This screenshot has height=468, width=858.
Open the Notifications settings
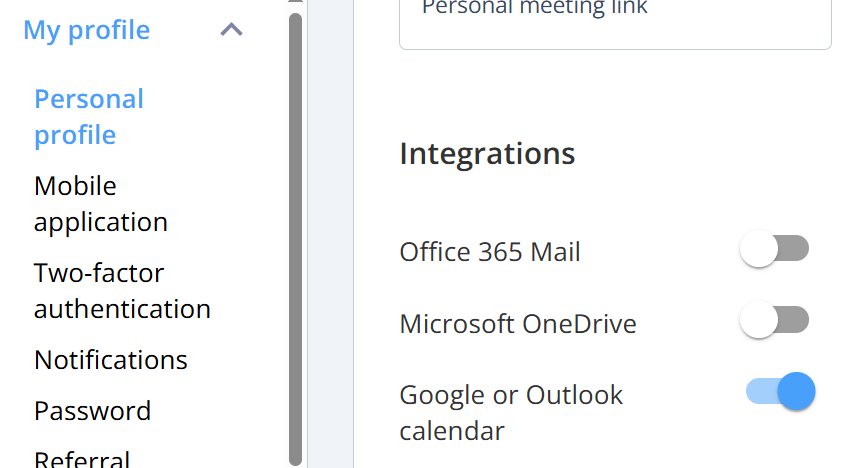tap(111, 360)
